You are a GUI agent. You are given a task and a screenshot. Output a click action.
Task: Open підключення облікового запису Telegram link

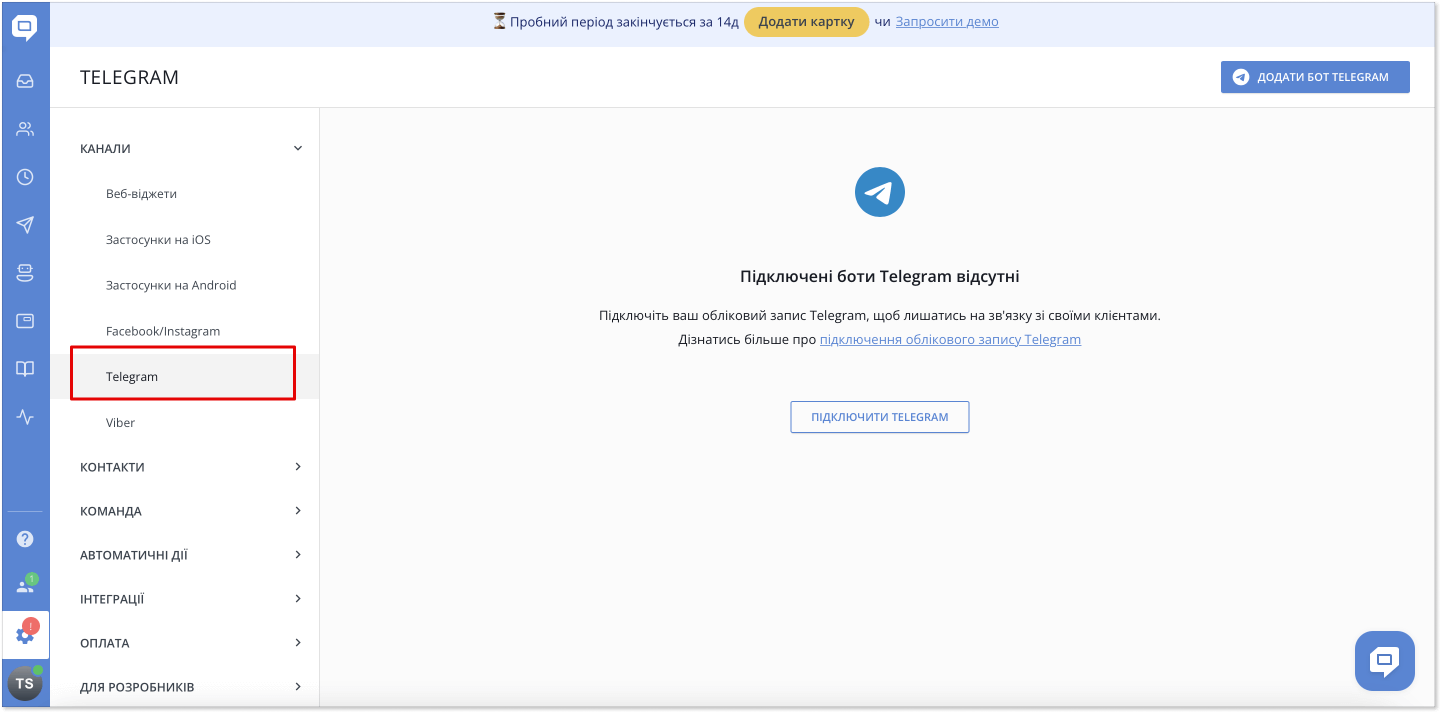pos(950,340)
